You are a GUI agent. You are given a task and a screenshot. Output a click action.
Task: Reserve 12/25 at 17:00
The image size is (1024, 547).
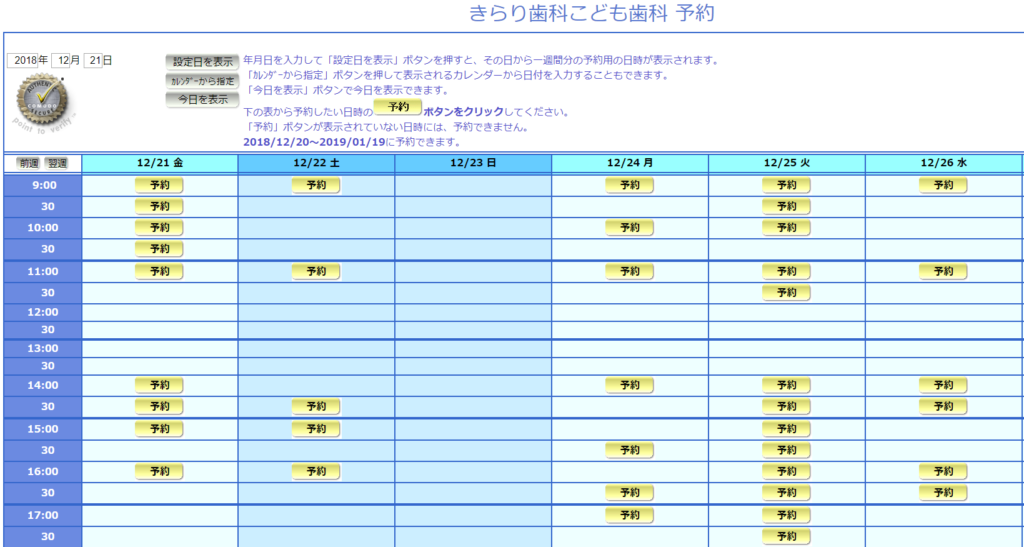[786, 516]
